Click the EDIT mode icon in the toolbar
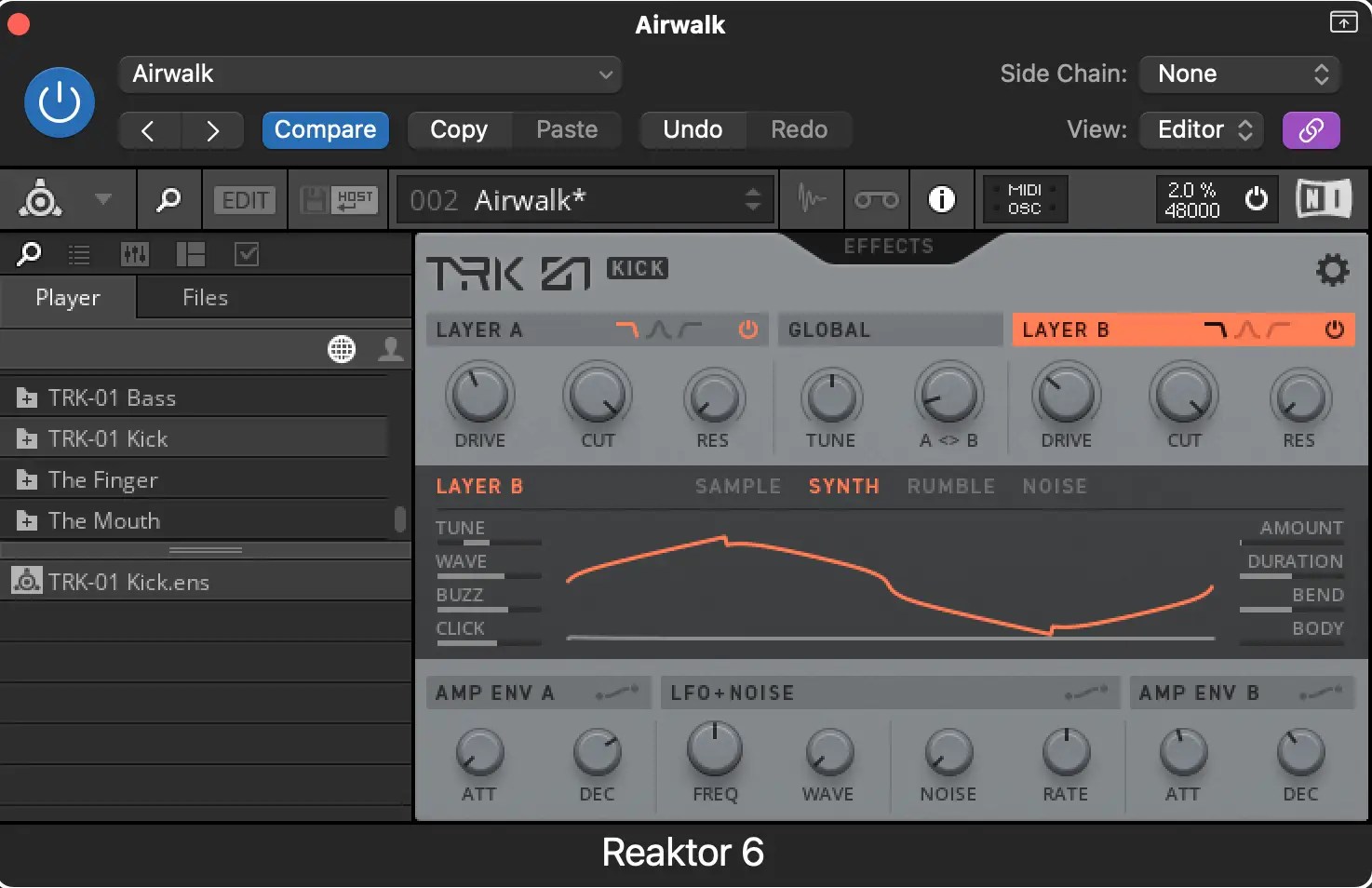 (x=244, y=199)
